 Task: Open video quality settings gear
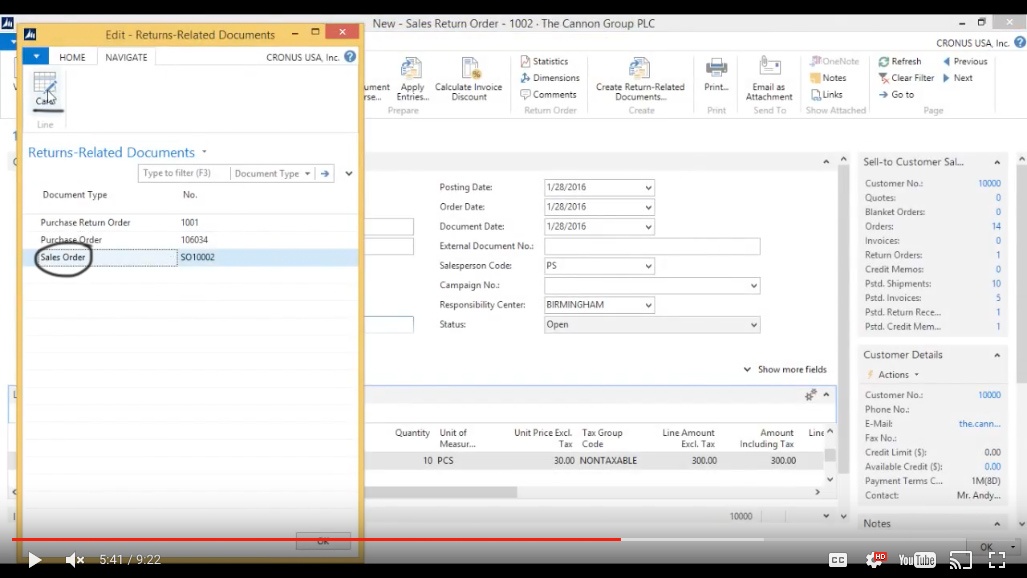[875, 560]
